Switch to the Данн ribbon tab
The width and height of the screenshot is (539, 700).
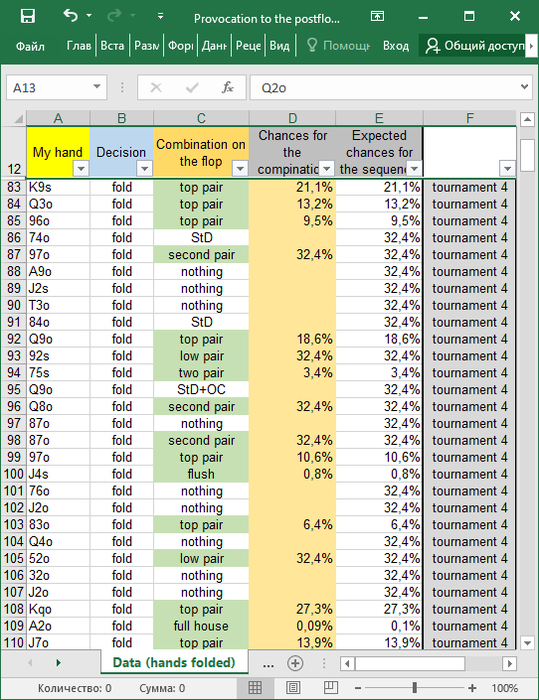click(x=214, y=46)
